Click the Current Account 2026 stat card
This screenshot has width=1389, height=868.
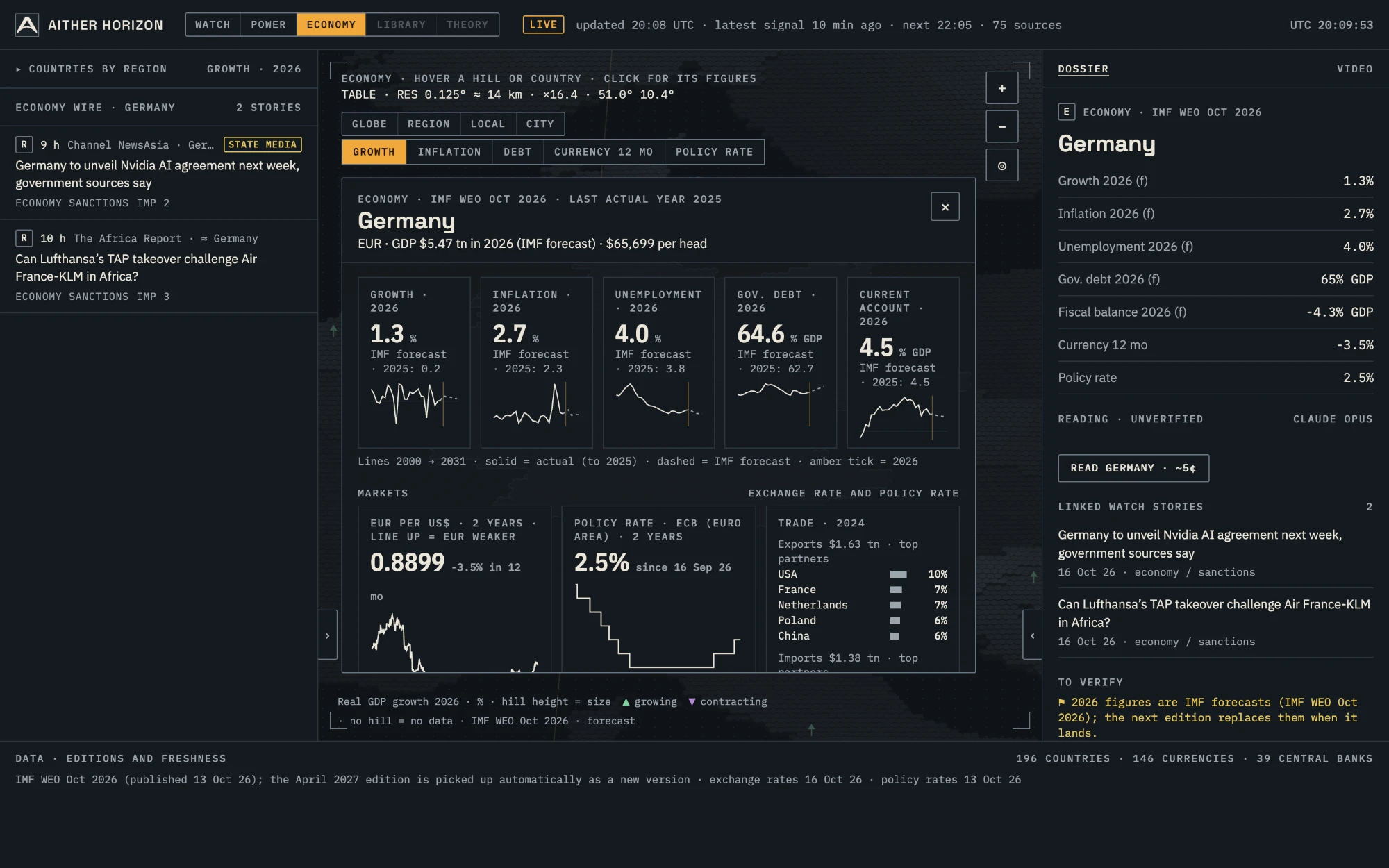(903, 362)
